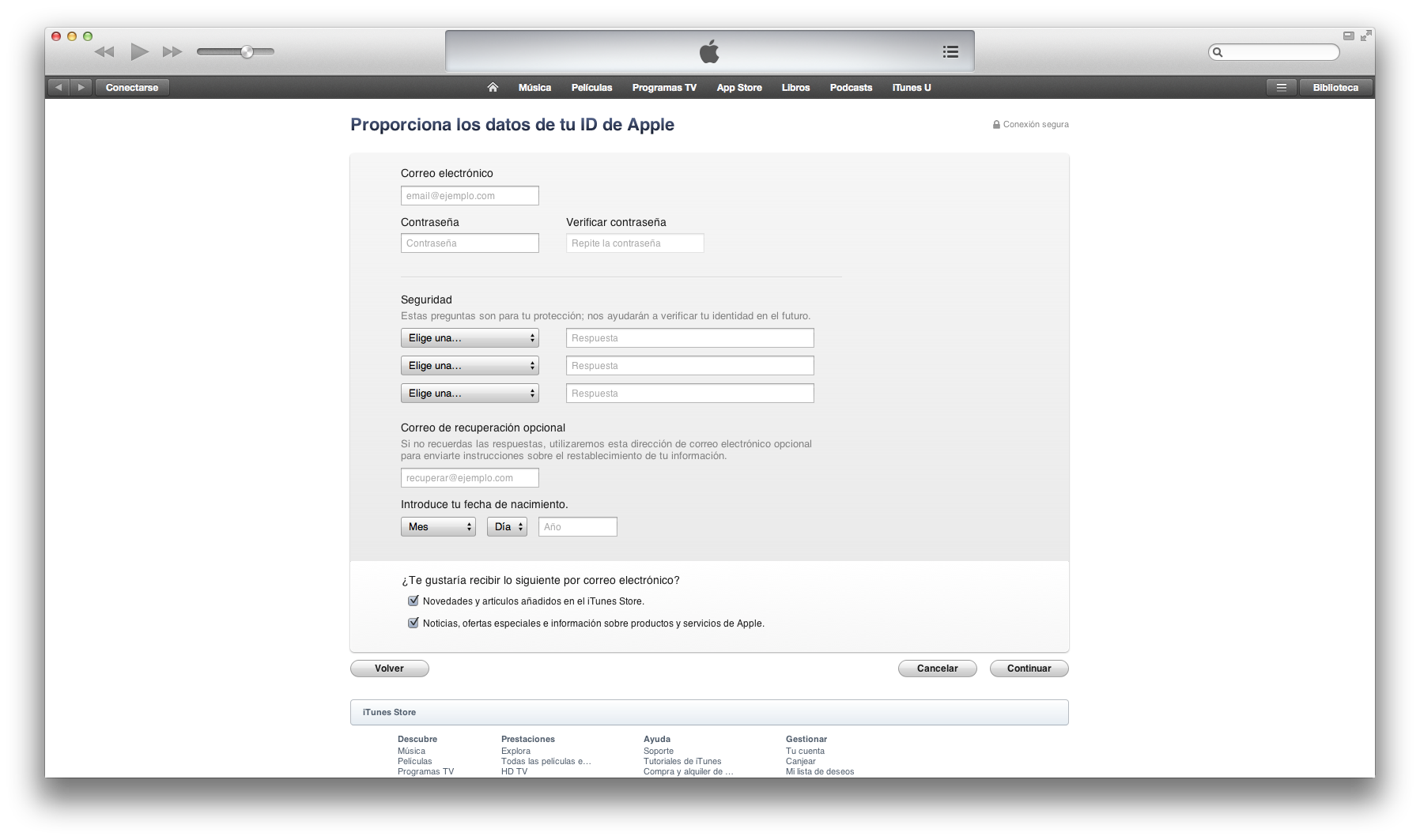Open the Música footer link
The image size is (1420, 840).
411,751
